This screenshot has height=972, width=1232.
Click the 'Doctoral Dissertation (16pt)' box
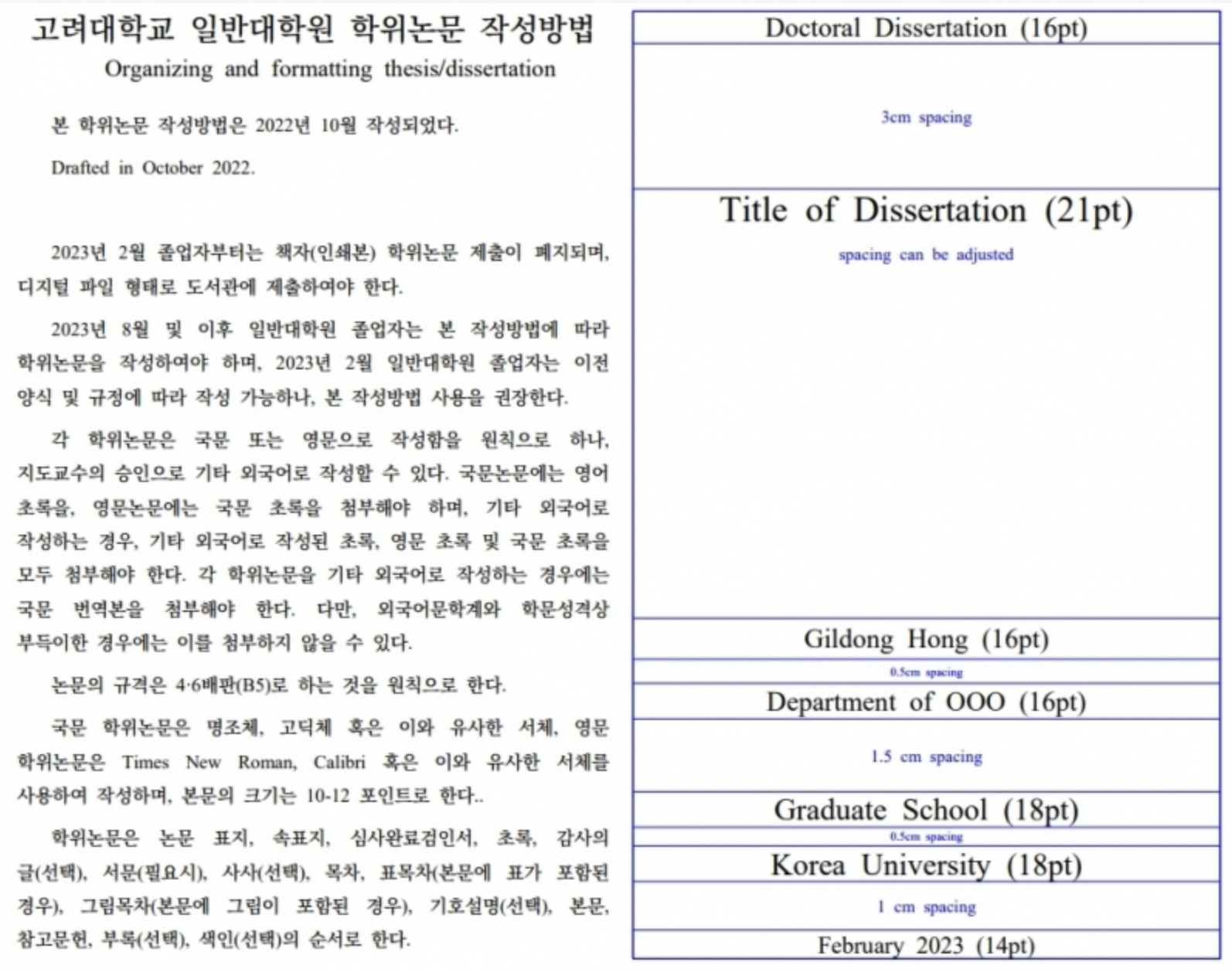925,29
